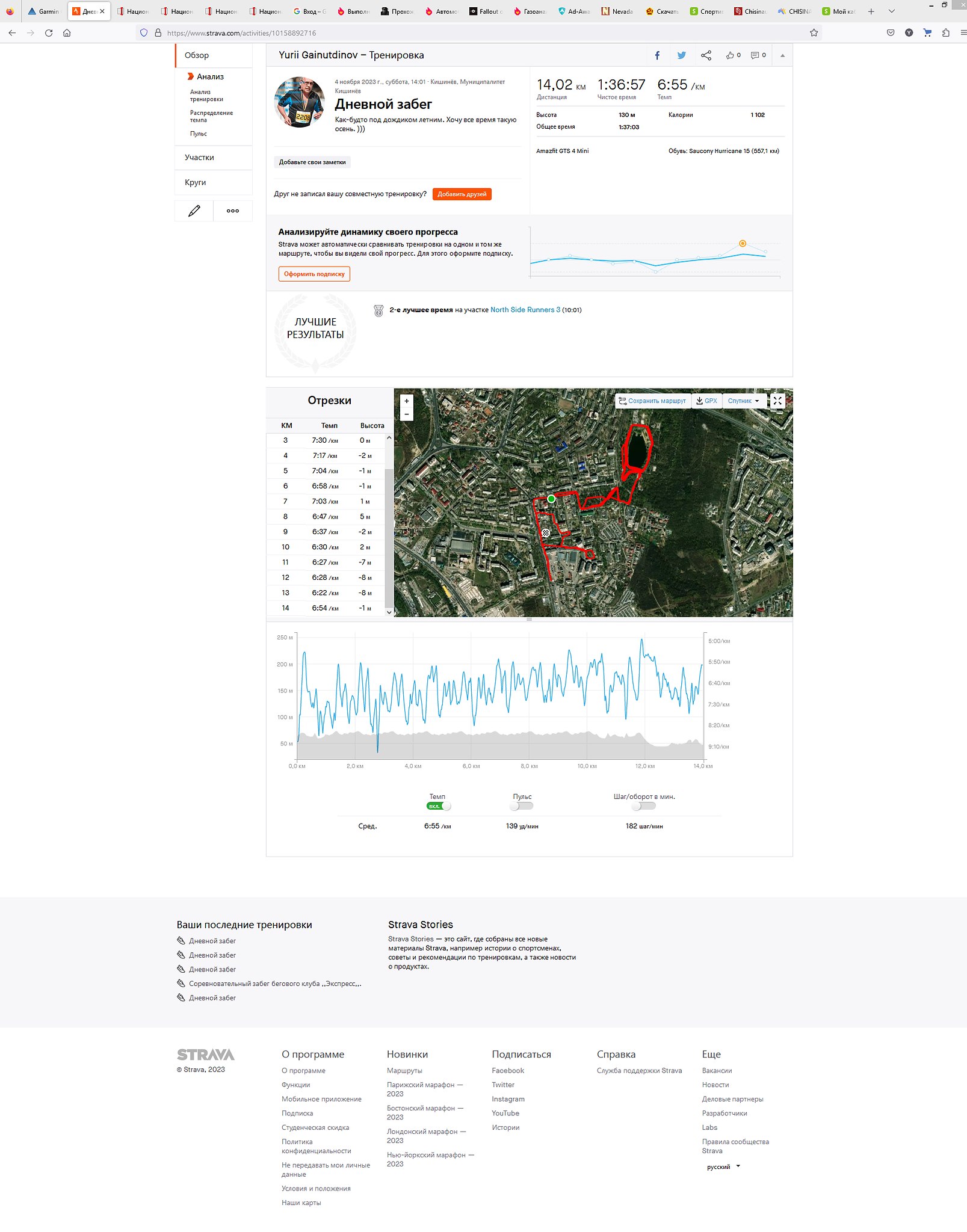Enable the Пульс chart toggle
The width and height of the screenshot is (967, 1232).
pos(521,806)
